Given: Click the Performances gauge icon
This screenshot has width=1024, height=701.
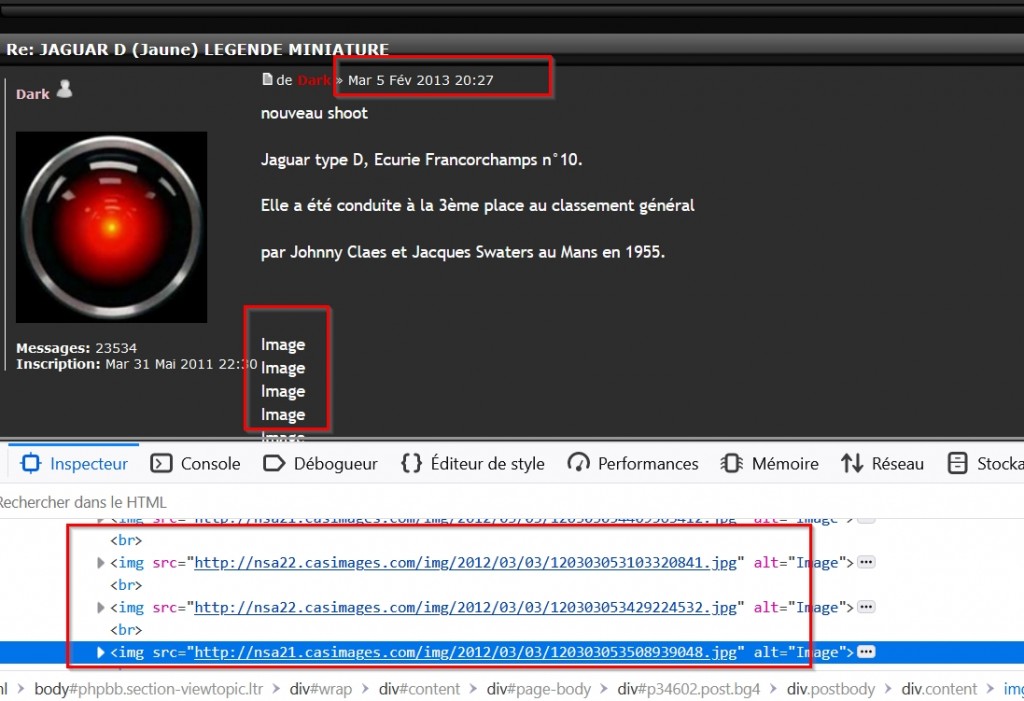Looking at the screenshot, I should click(578, 463).
